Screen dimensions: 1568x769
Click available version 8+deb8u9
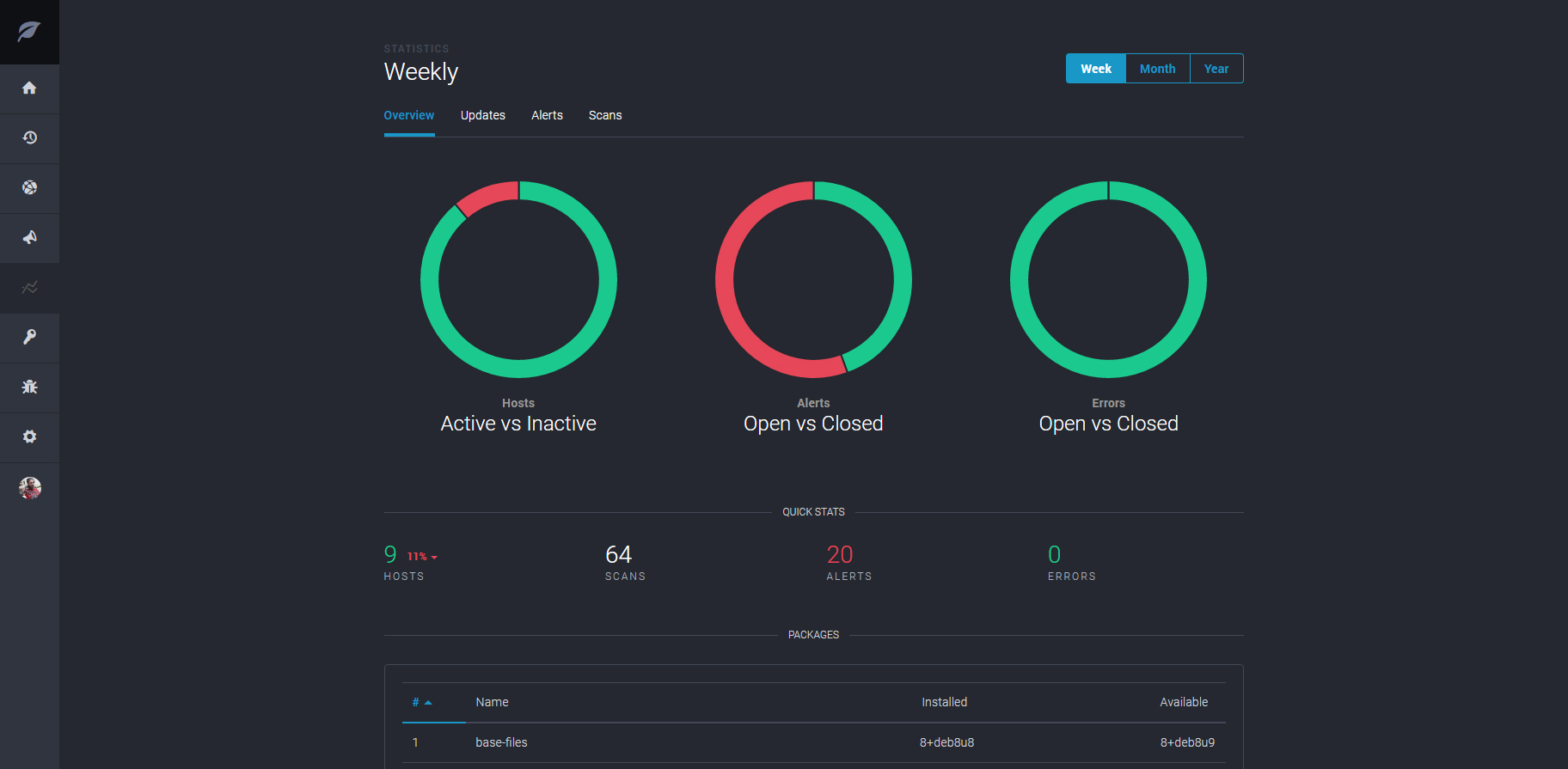pos(1187,742)
